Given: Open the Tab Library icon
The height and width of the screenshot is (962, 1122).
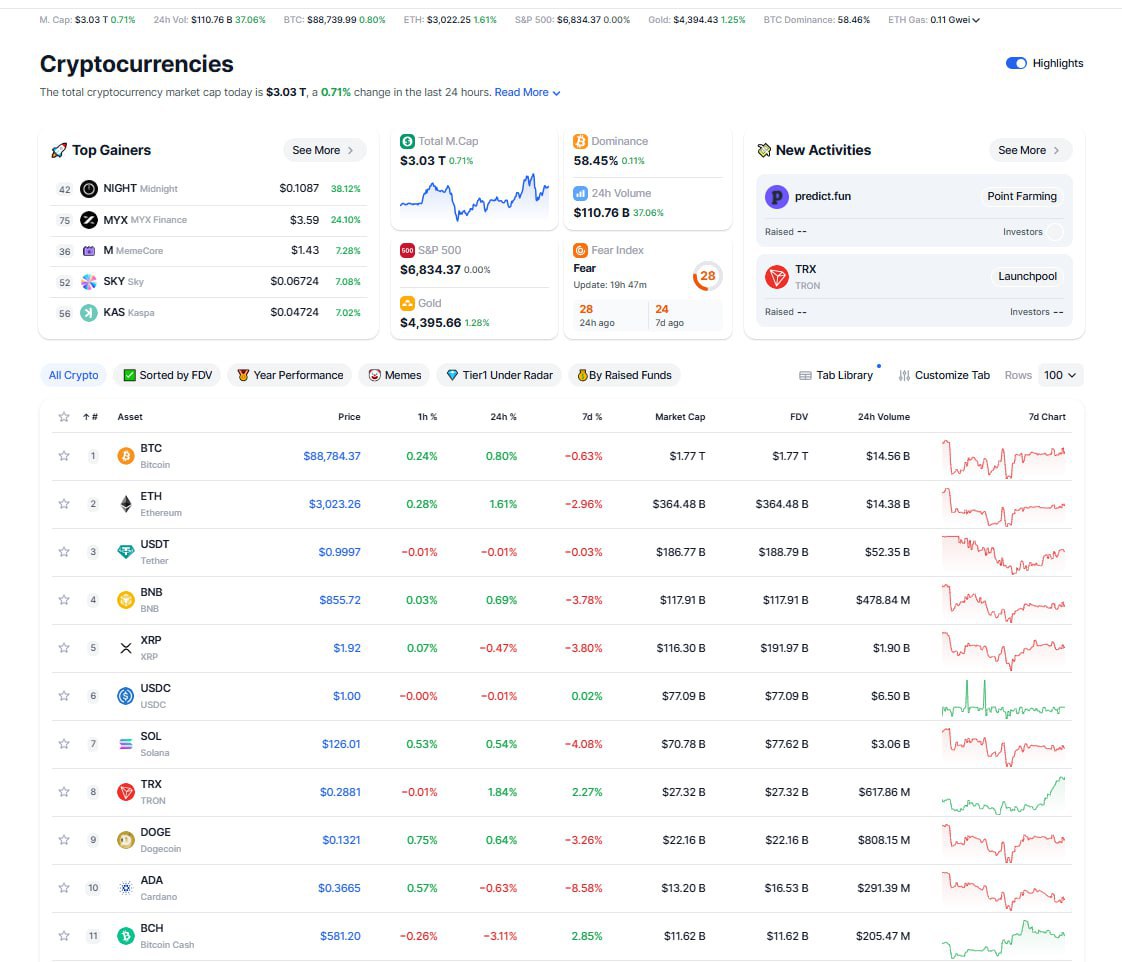Looking at the screenshot, I should tap(805, 376).
